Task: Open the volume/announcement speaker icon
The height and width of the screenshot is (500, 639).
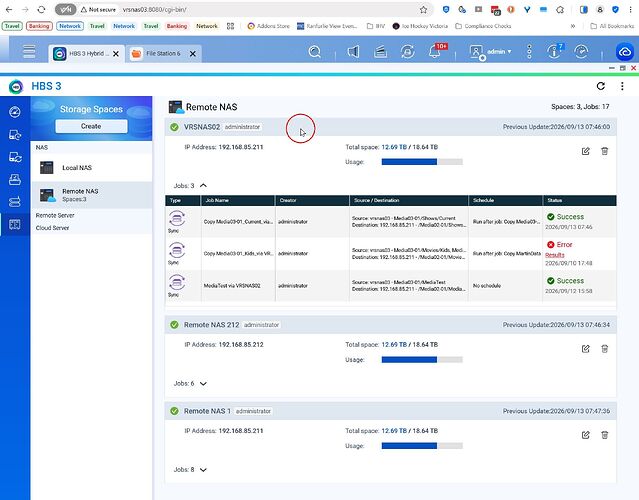Action: [x=353, y=52]
